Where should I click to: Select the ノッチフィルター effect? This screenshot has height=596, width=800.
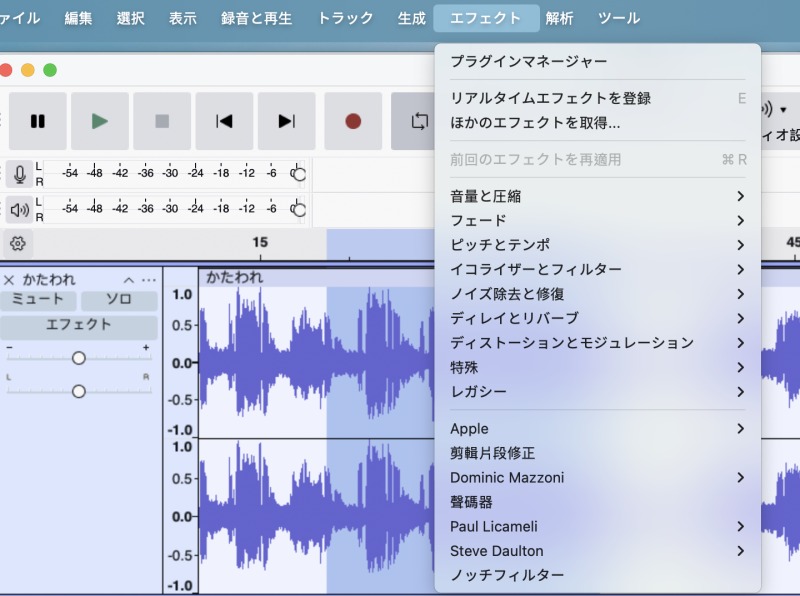pos(597,576)
